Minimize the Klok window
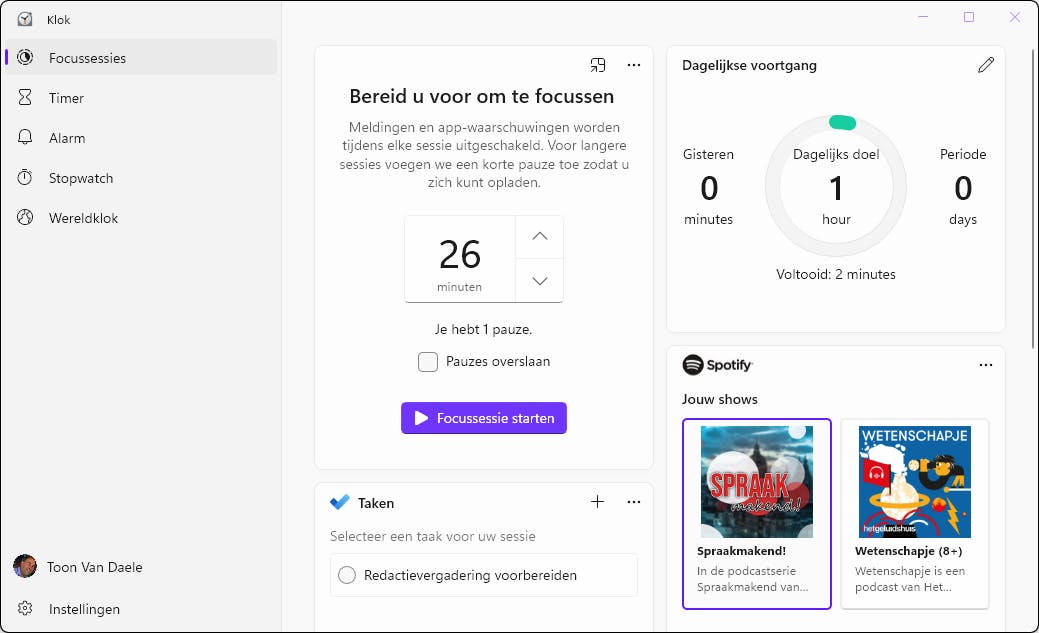 tap(923, 17)
